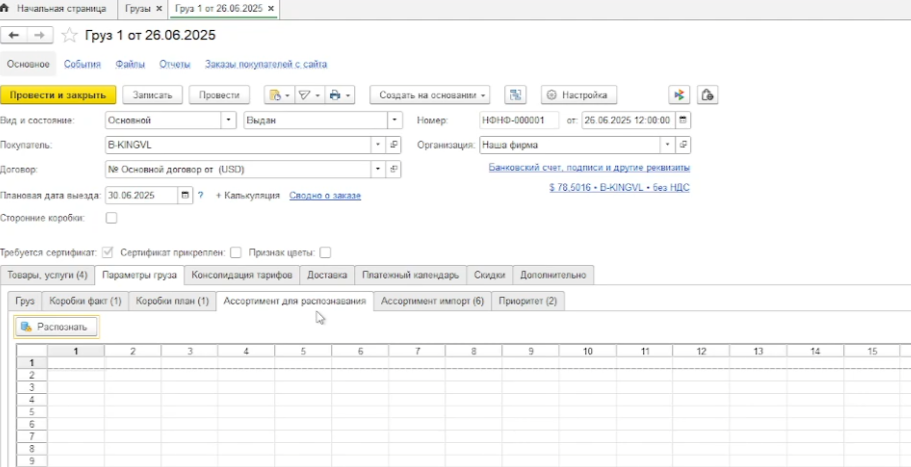Image resolution: width=911 pixels, height=467 pixels.
Task: Expand the Договор field dropdown arrow
Action: pos(378,170)
